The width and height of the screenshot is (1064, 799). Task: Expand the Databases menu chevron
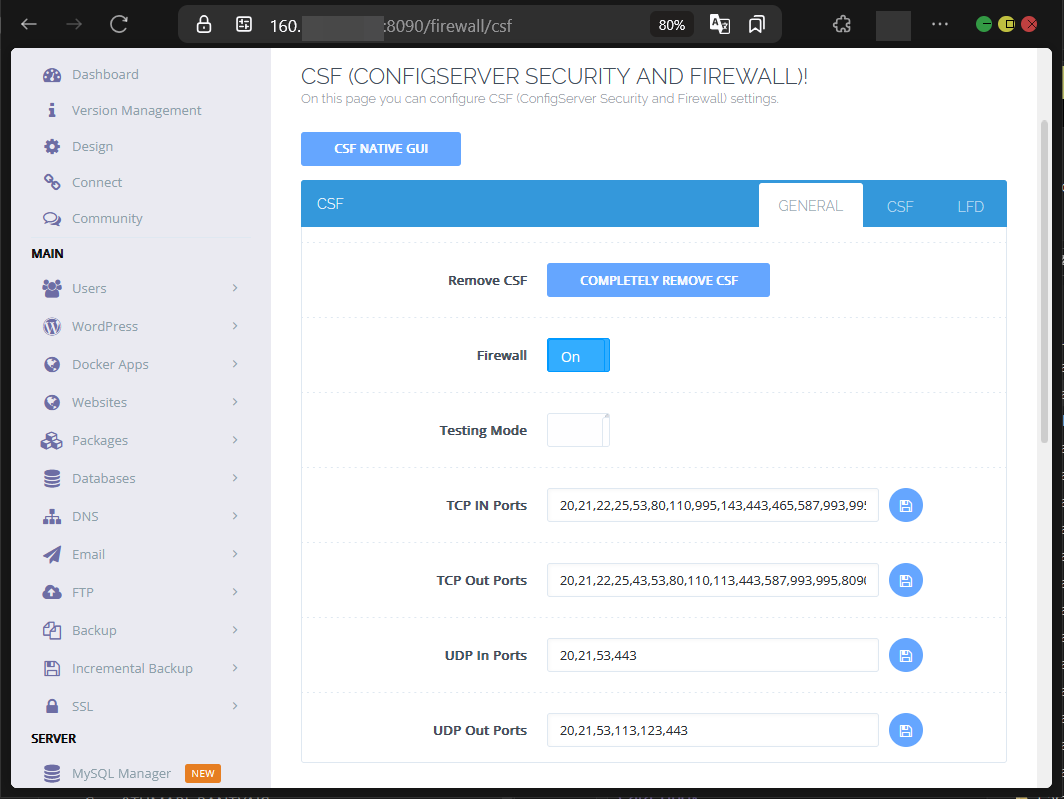coord(235,478)
